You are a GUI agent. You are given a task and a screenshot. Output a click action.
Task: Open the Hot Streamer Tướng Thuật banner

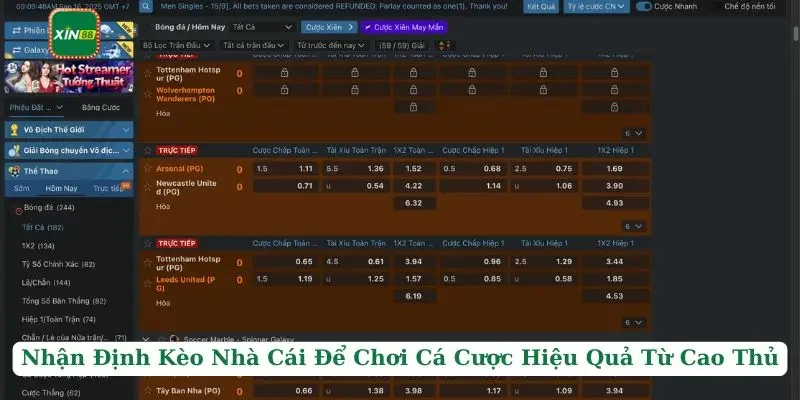pos(69,78)
